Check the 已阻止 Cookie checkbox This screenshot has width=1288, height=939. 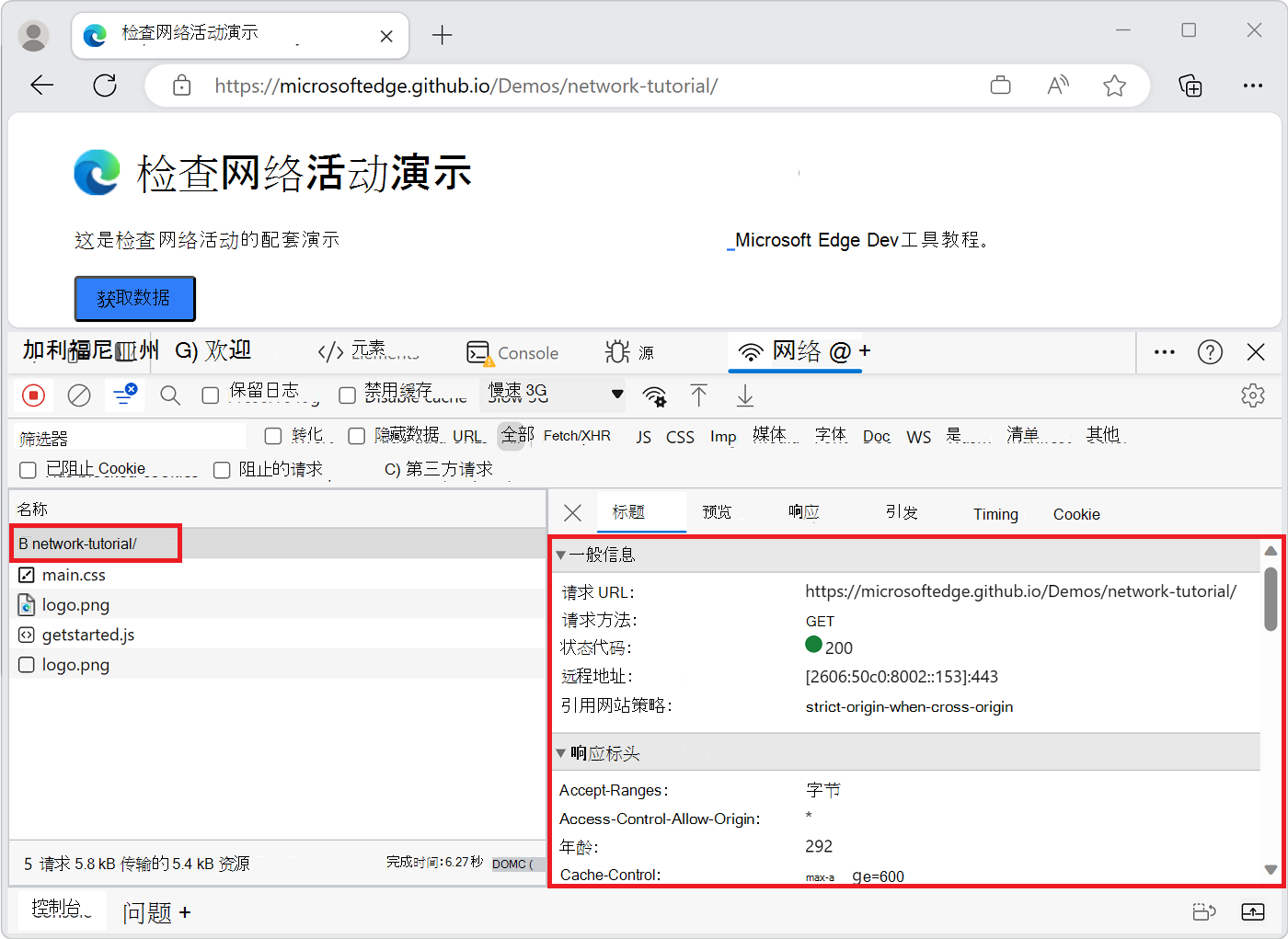[29, 470]
